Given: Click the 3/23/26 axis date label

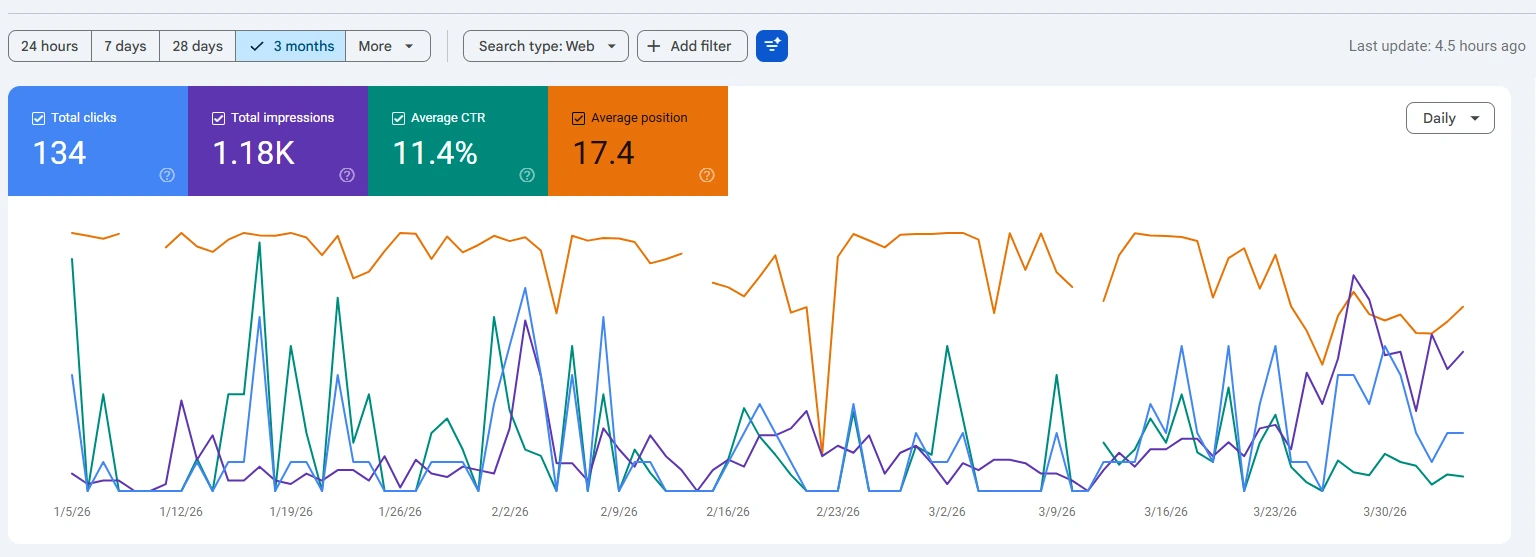Looking at the screenshot, I should pos(1275,511).
